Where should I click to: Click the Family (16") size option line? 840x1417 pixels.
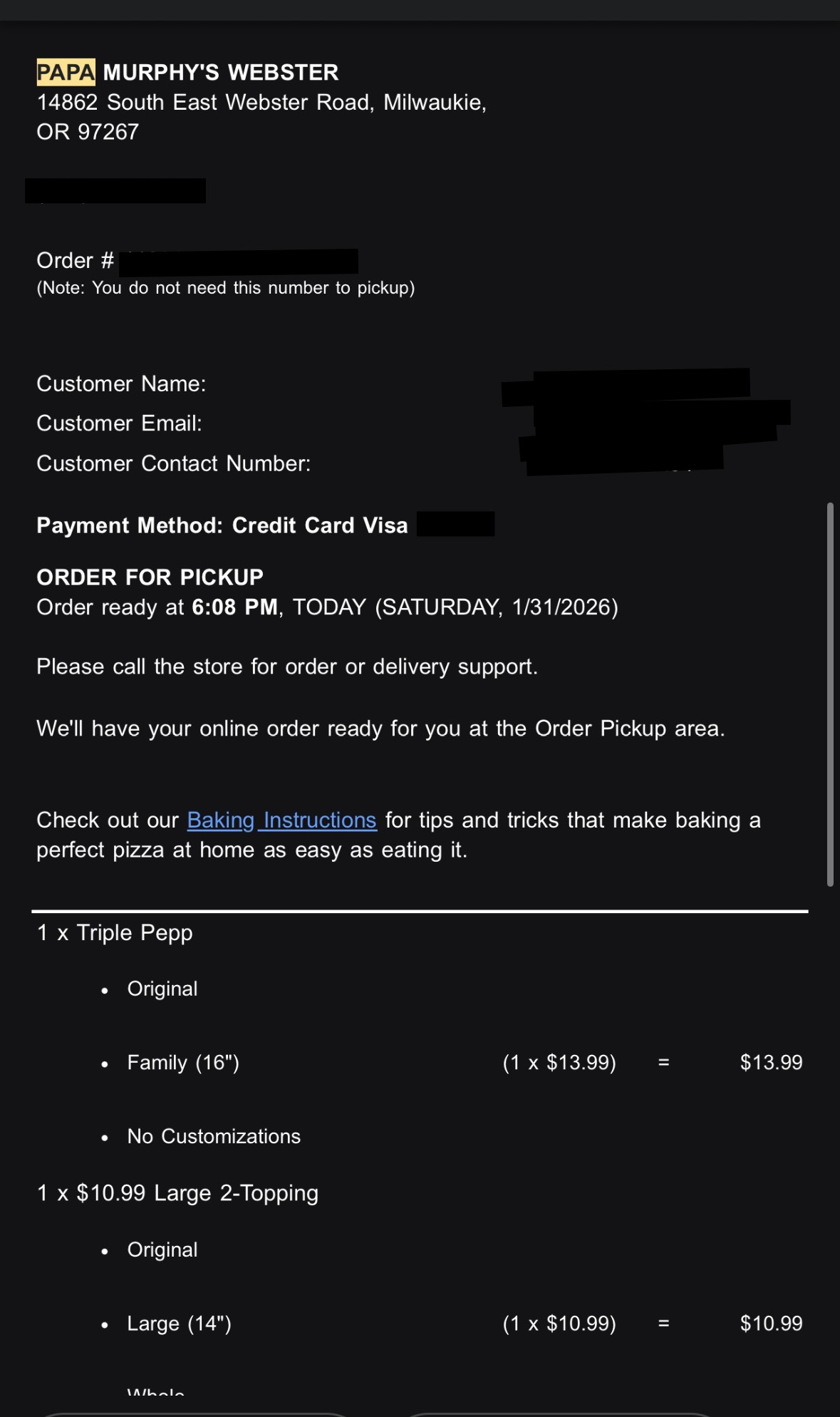[183, 1063]
